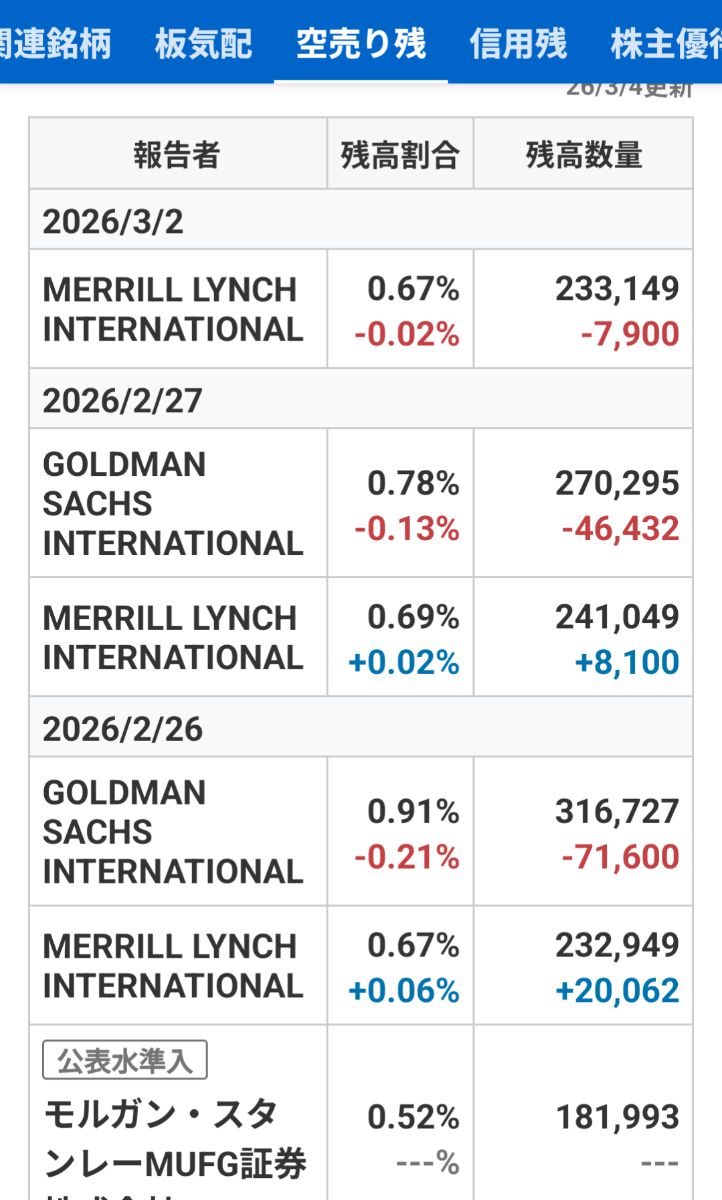Click the 残高数量 column header
Image resolution: width=722 pixels, height=1200 pixels.
coord(583,154)
